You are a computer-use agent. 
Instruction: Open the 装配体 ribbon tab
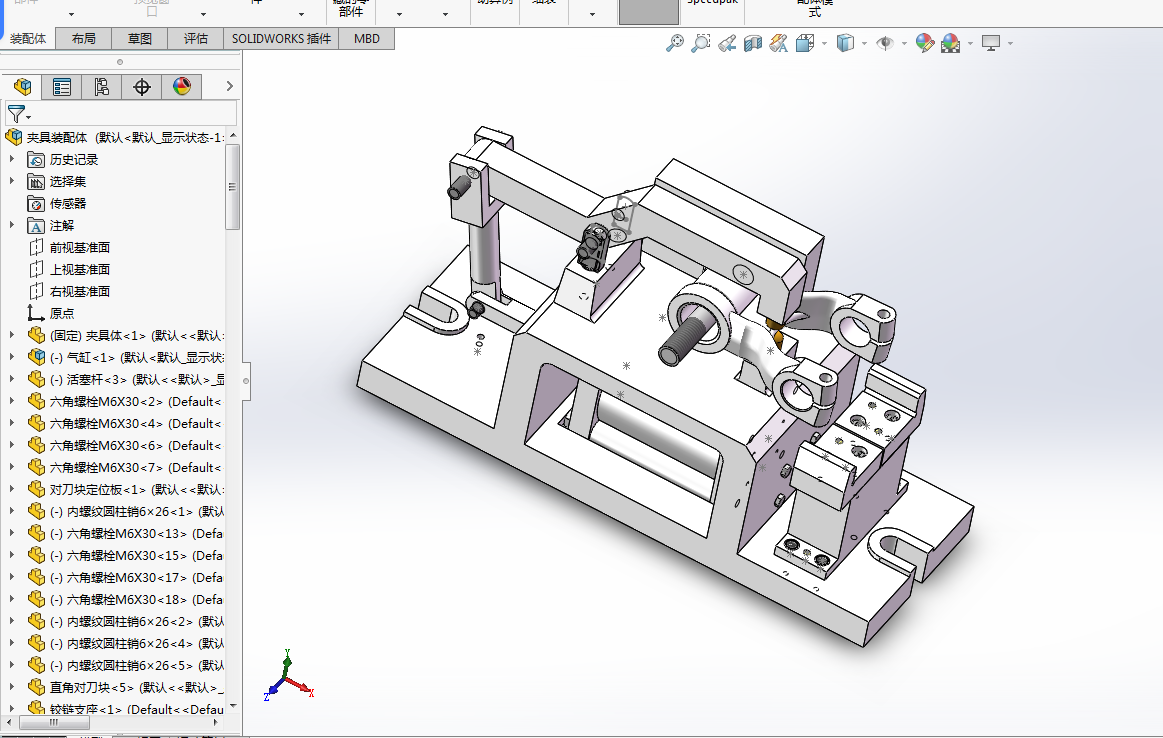coord(28,39)
